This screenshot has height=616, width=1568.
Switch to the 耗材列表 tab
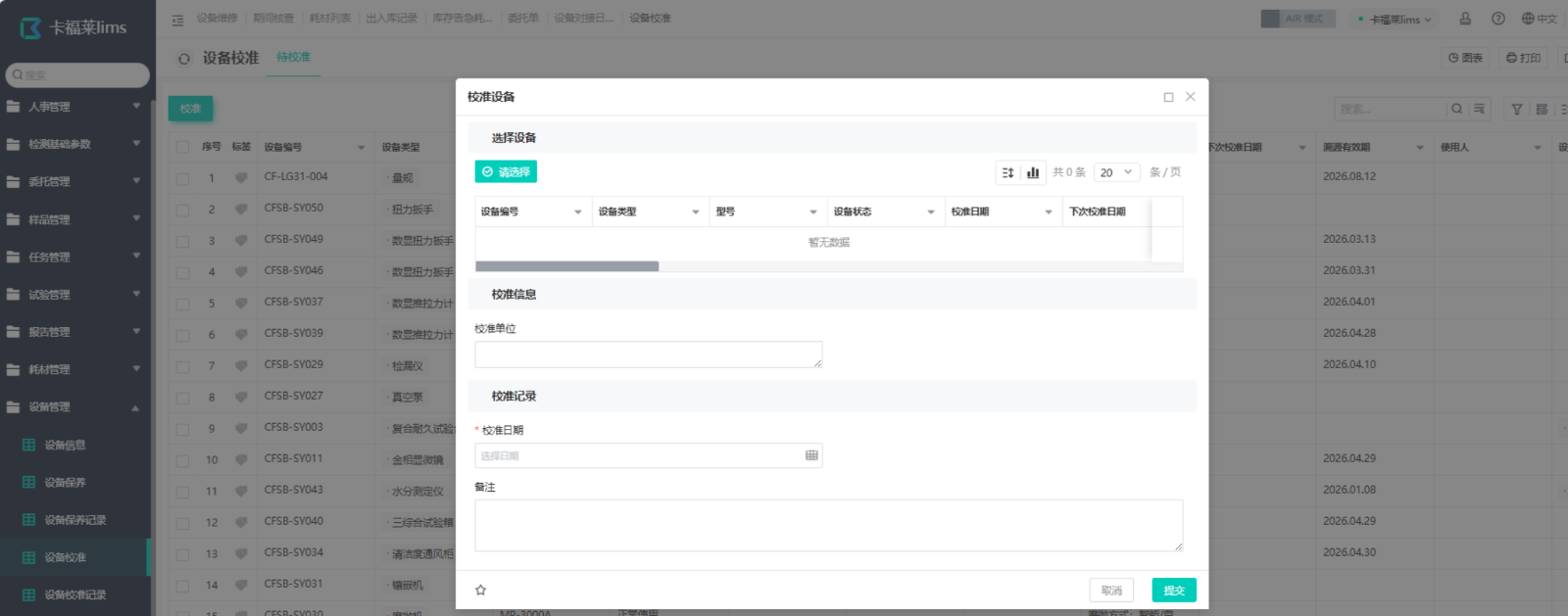330,19
